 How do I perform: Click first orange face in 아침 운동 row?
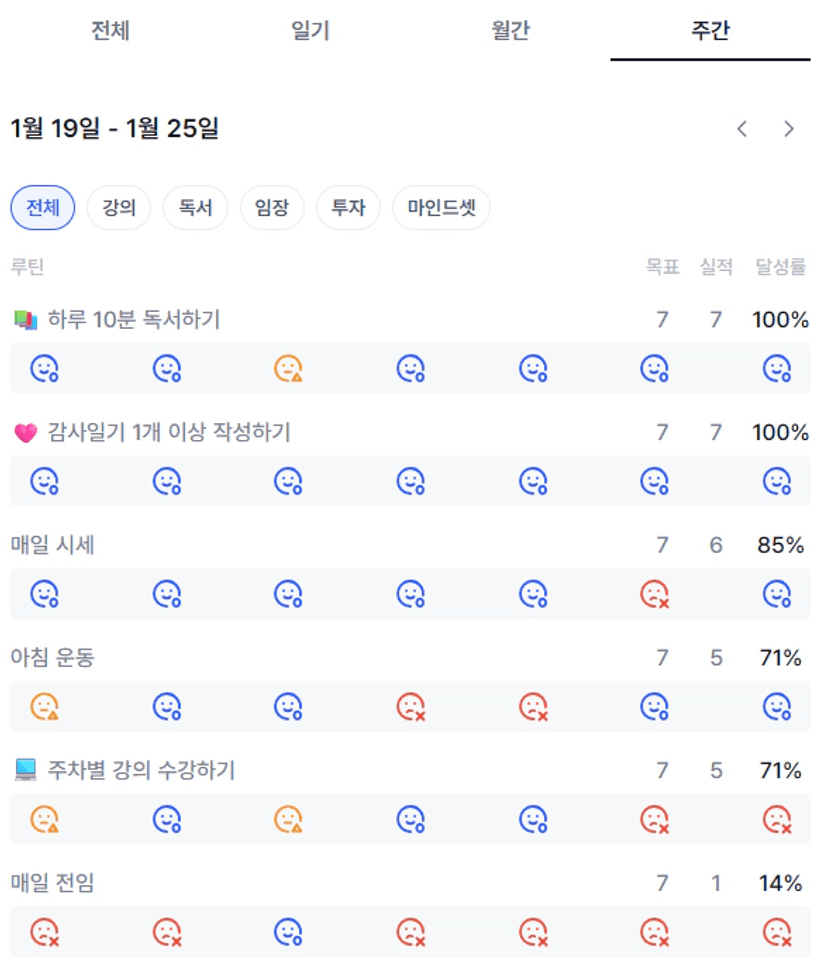tap(44, 707)
